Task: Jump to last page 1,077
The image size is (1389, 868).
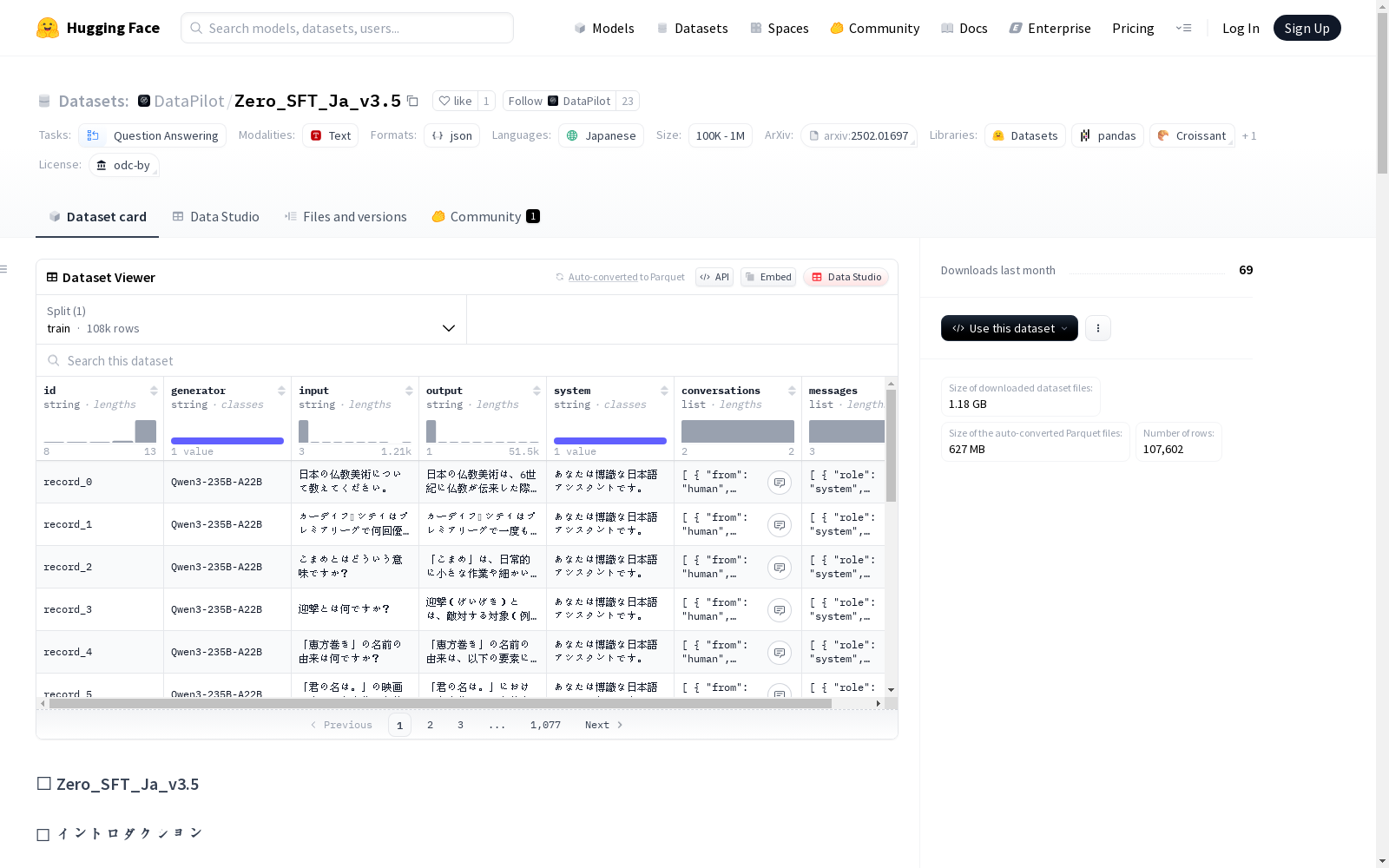Action: [x=545, y=725]
